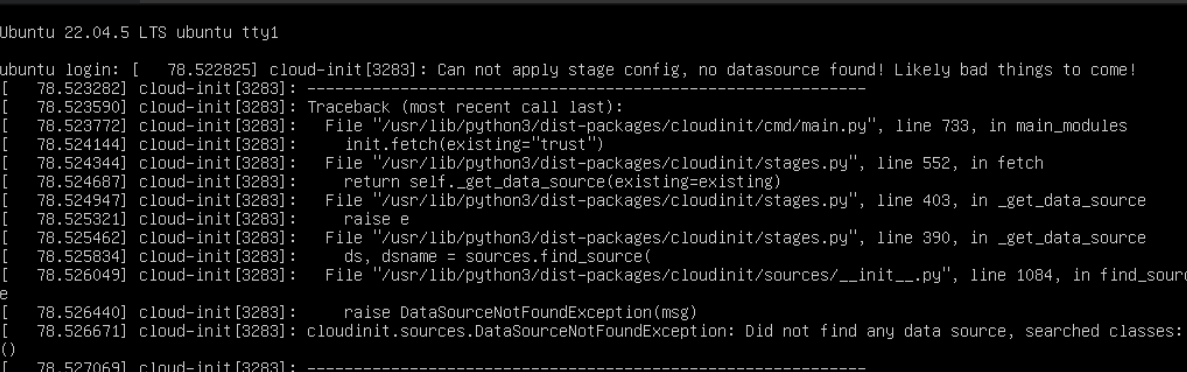1187x372 pixels.
Task: Click the 'Likely bad things to come!' message
Action: click(1015, 70)
